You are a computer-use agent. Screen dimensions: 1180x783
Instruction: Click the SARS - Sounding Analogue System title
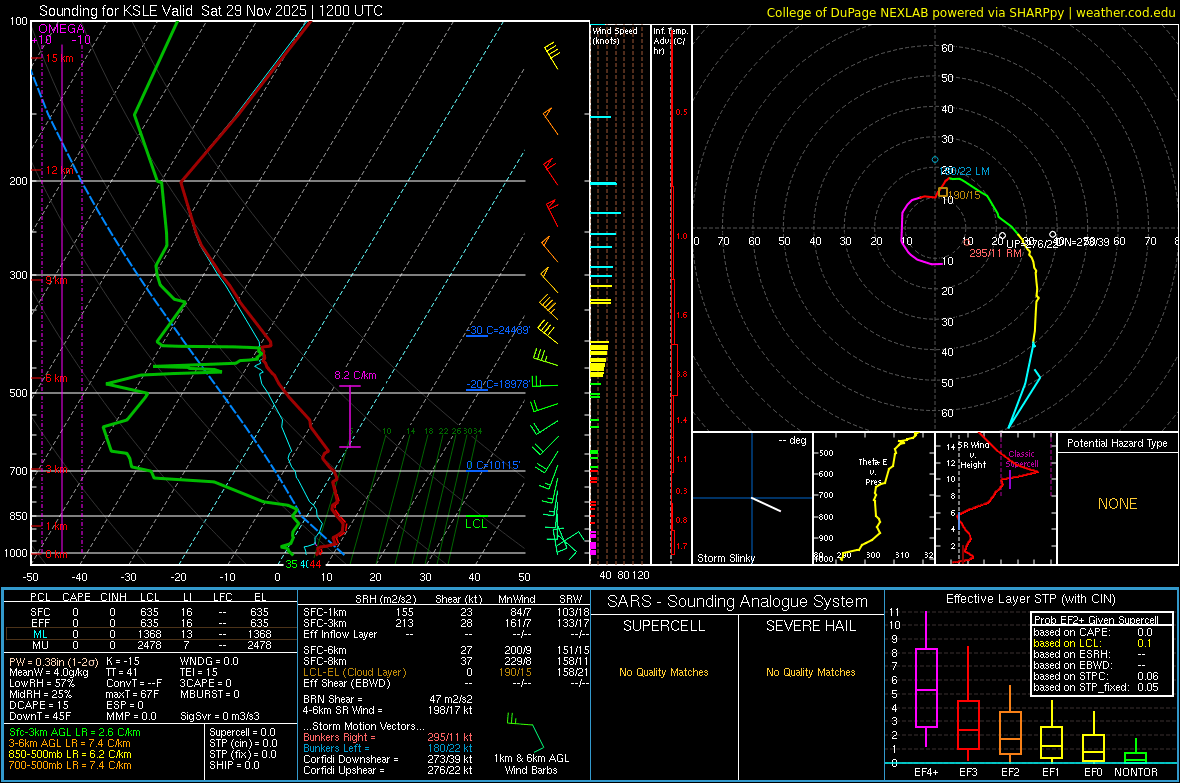coord(737,601)
